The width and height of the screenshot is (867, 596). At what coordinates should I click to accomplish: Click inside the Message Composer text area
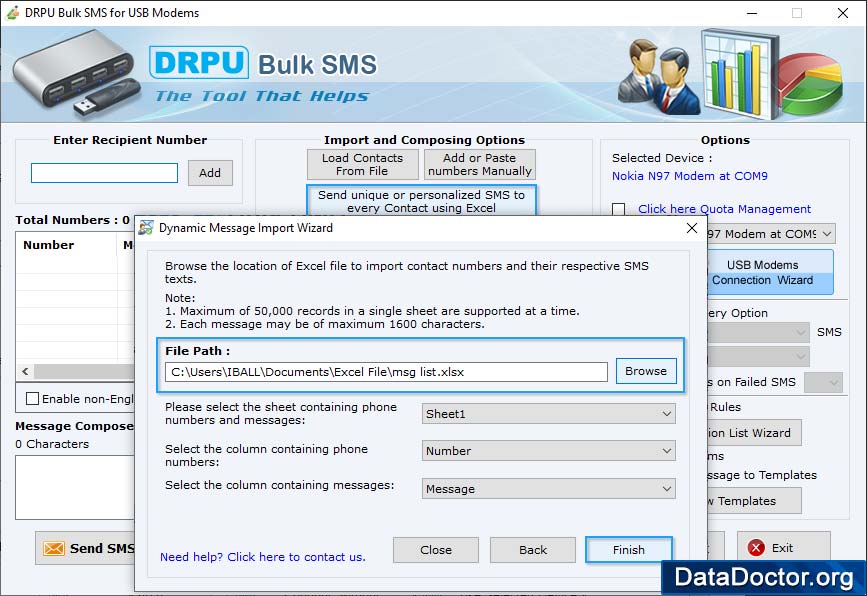75,487
